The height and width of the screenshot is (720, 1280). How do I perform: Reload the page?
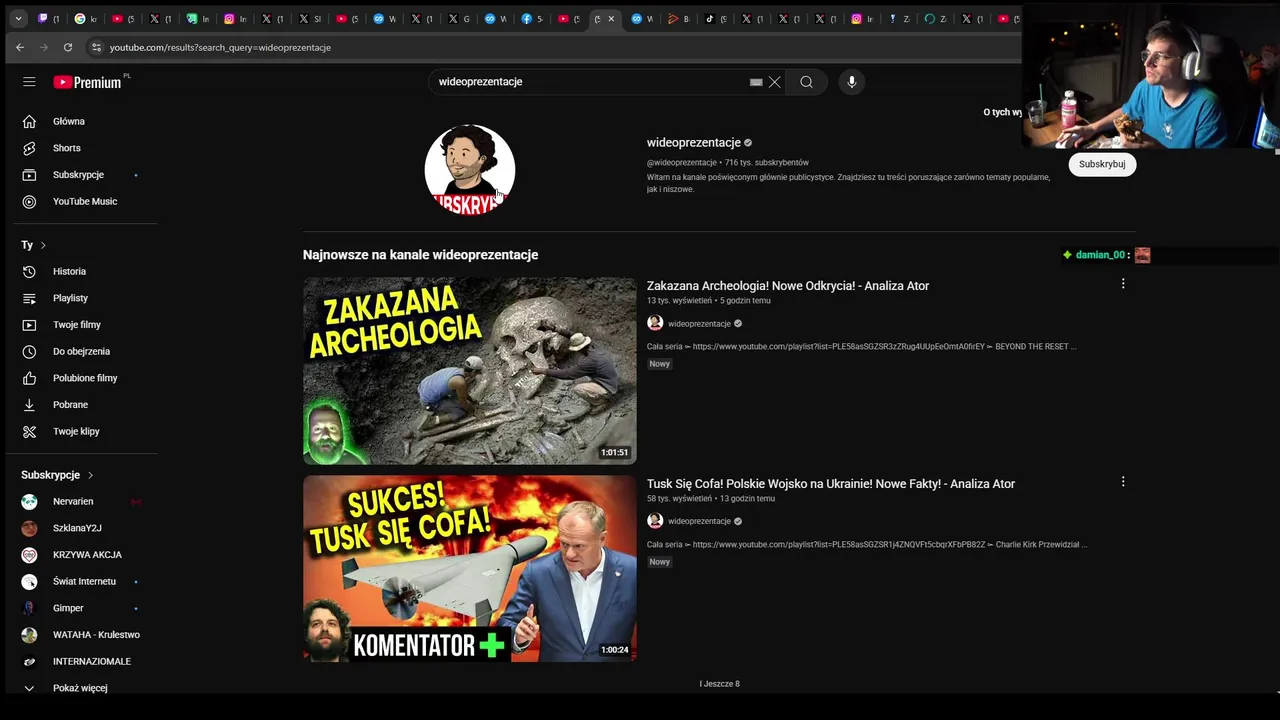68,47
